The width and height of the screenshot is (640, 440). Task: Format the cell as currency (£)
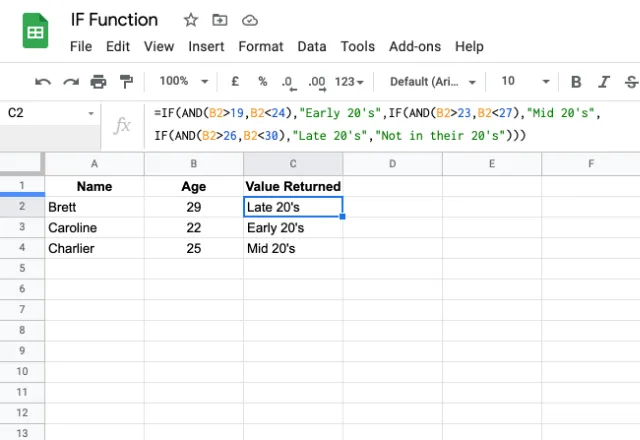click(x=234, y=82)
